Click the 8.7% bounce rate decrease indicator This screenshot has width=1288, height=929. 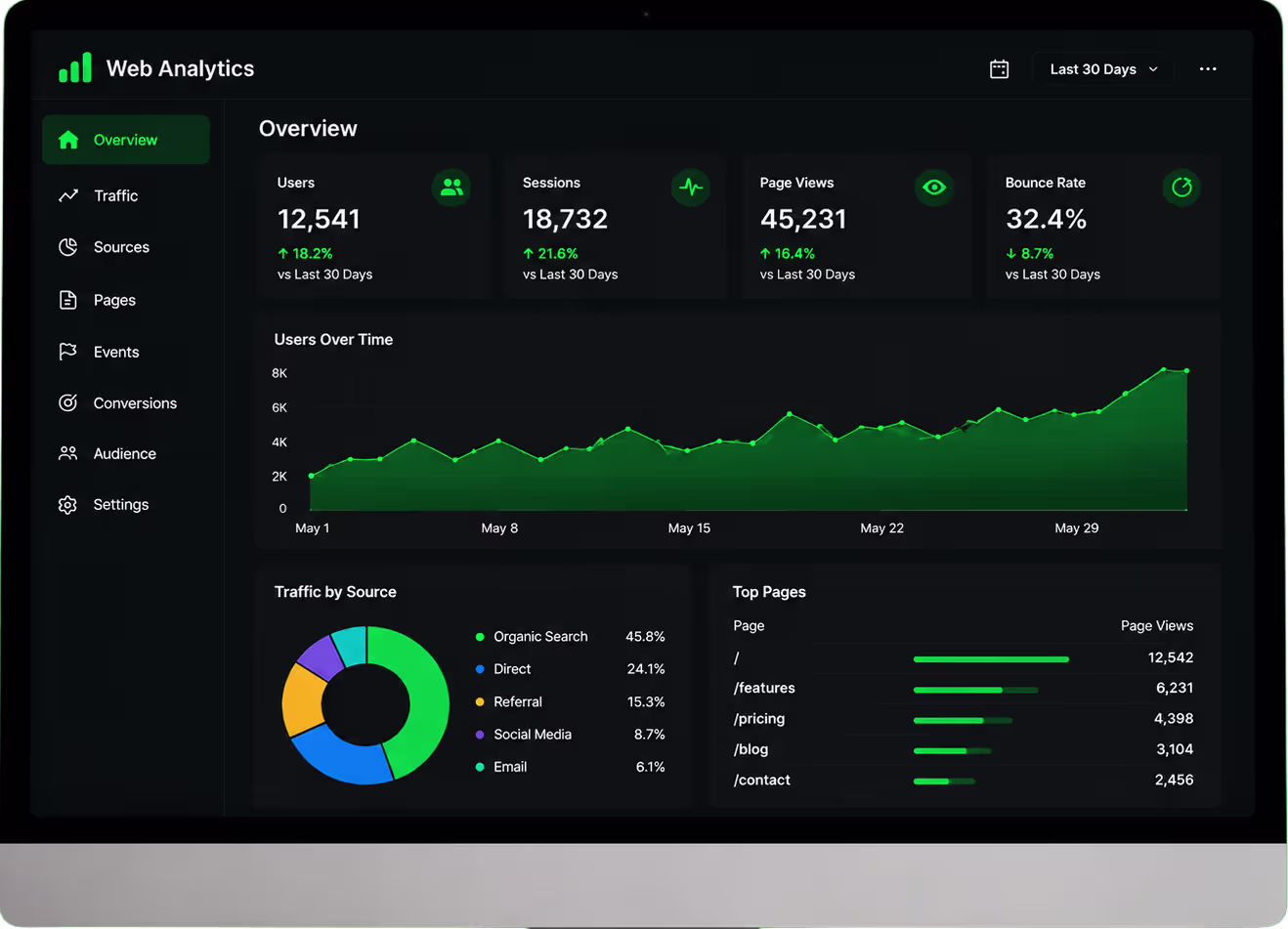[1030, 253]
